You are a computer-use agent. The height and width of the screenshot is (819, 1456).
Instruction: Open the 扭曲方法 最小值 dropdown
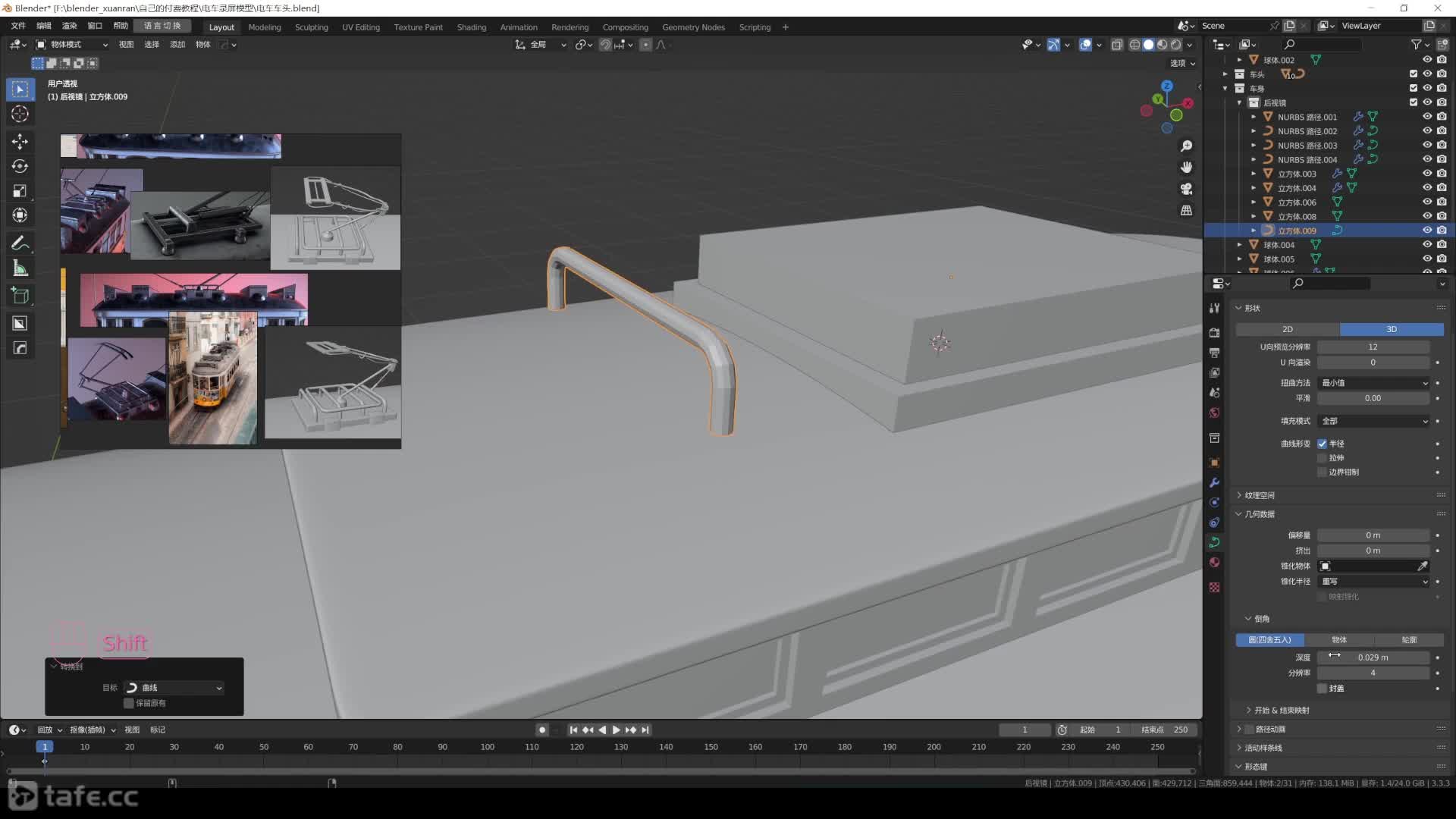pos(1373,383)
